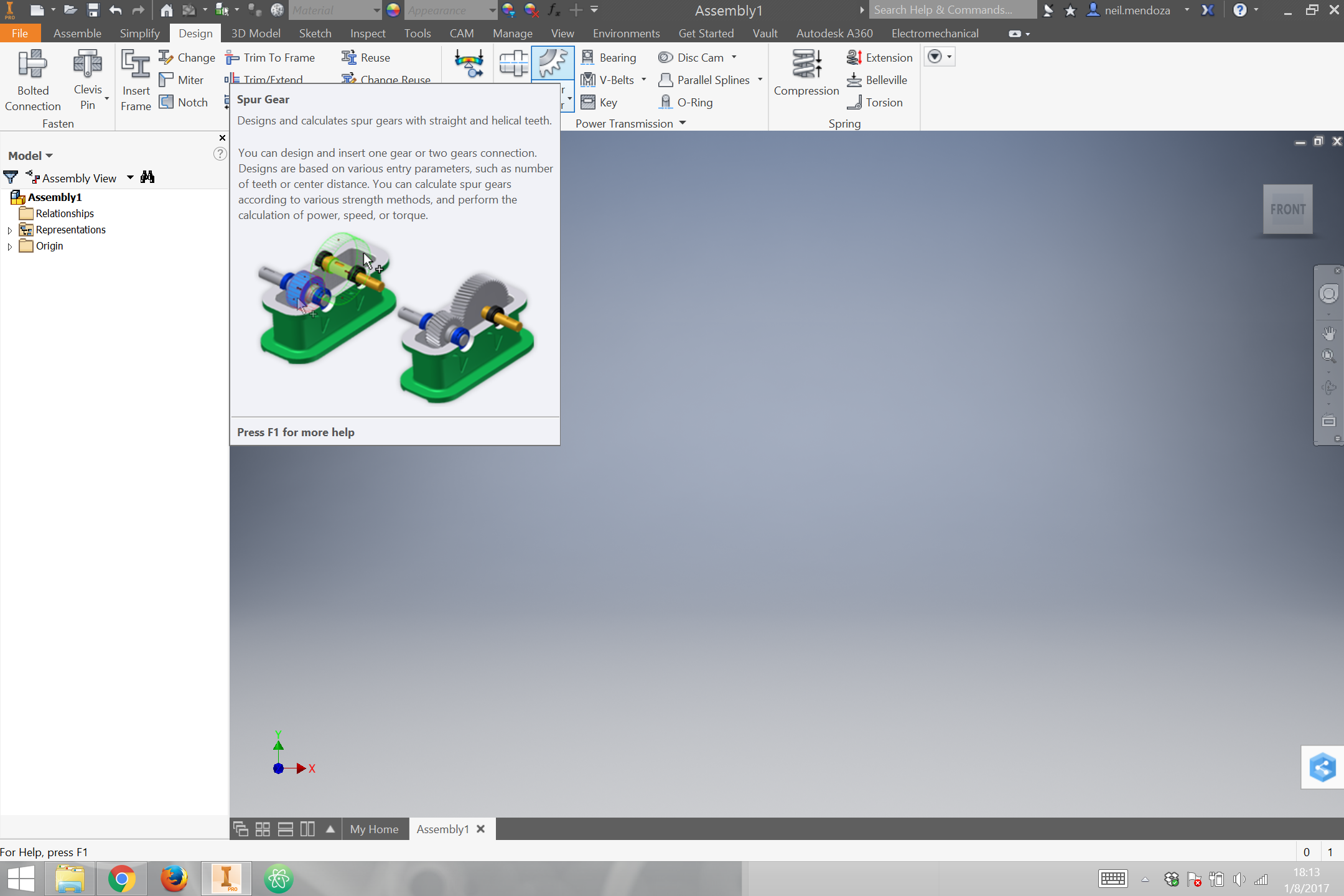Expand the Origin tree node

click(9, 246)
